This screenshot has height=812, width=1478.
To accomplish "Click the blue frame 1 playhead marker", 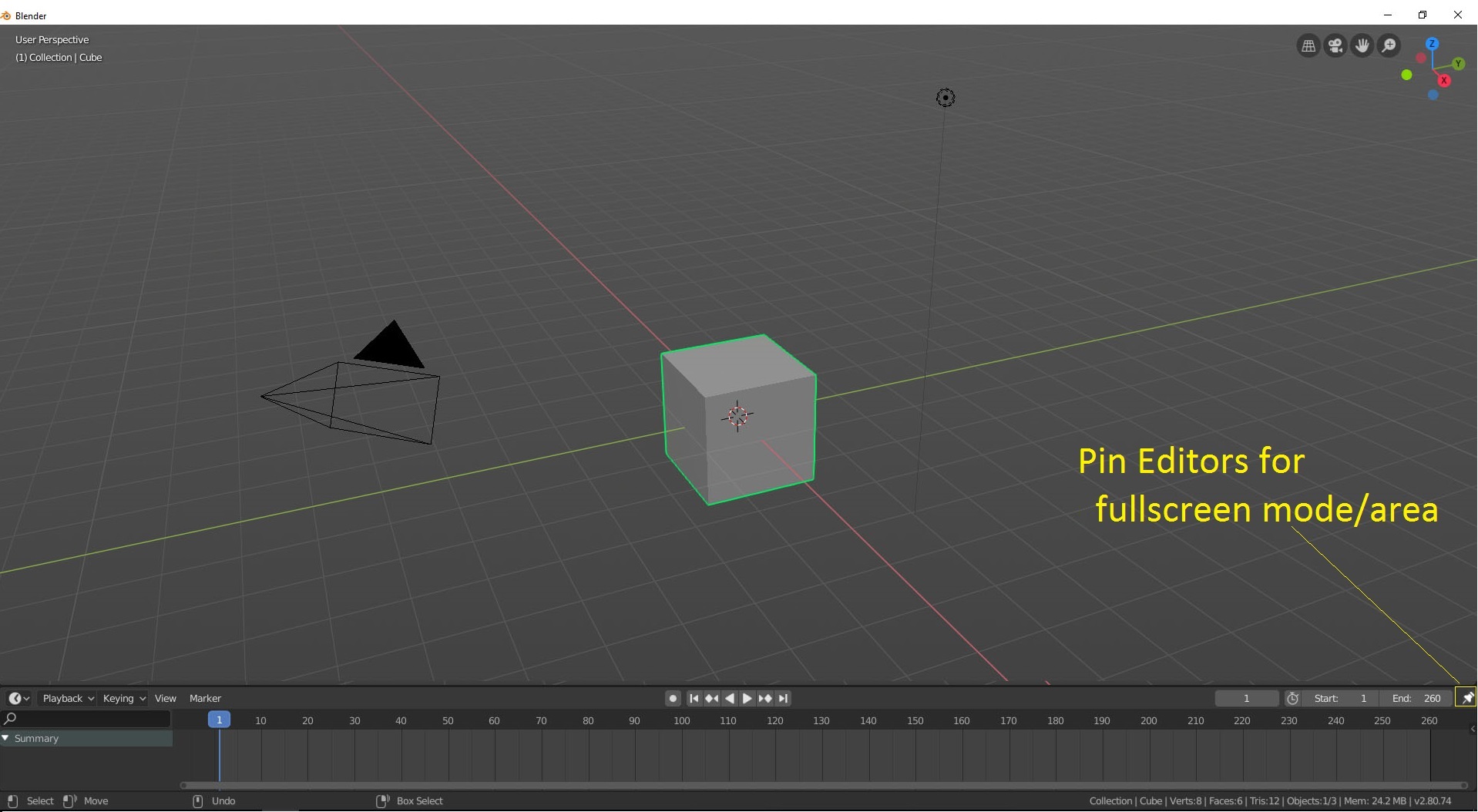I will [219, 720].
